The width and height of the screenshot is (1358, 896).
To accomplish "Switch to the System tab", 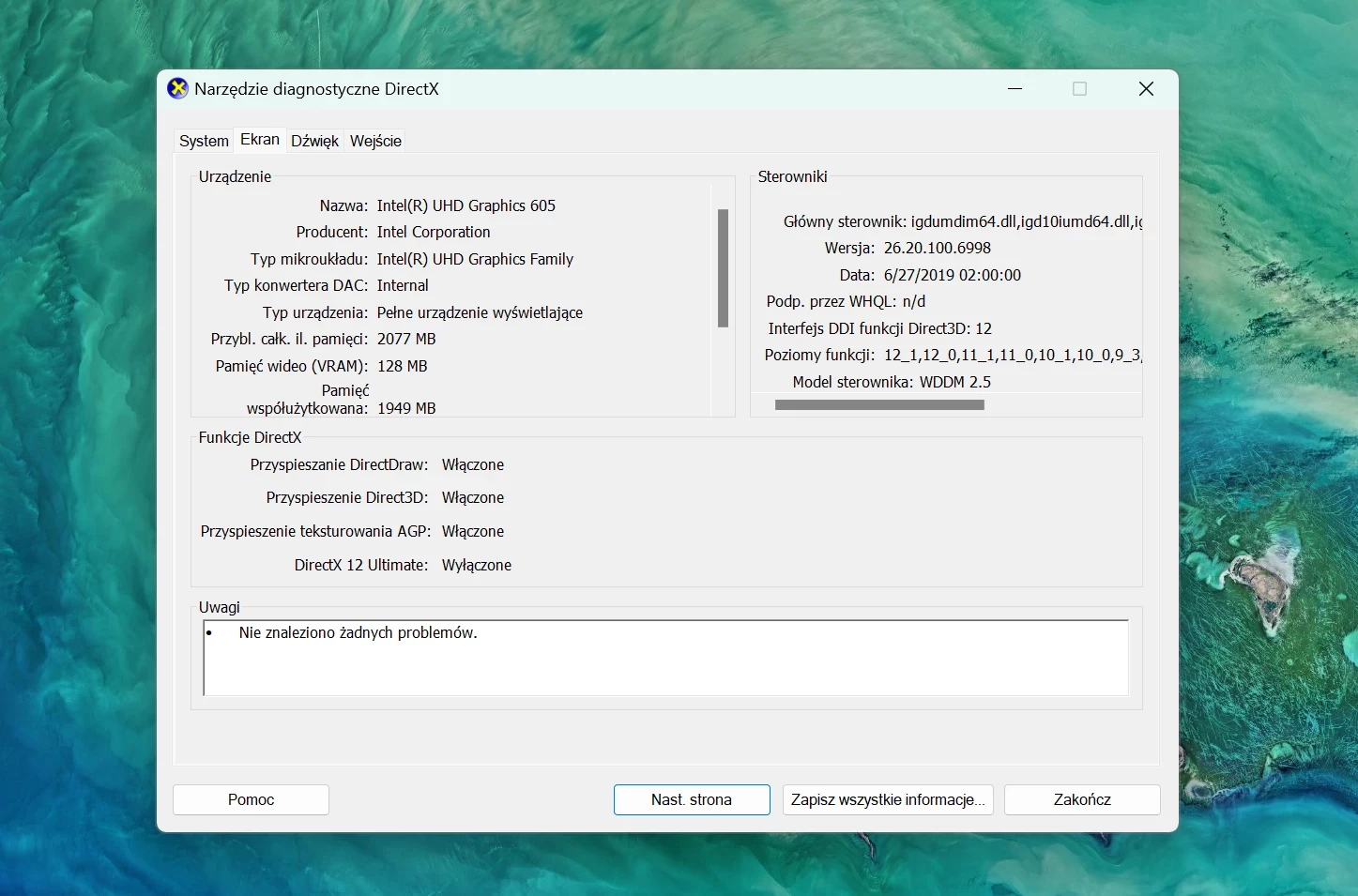I will click(x=204, y=141).
